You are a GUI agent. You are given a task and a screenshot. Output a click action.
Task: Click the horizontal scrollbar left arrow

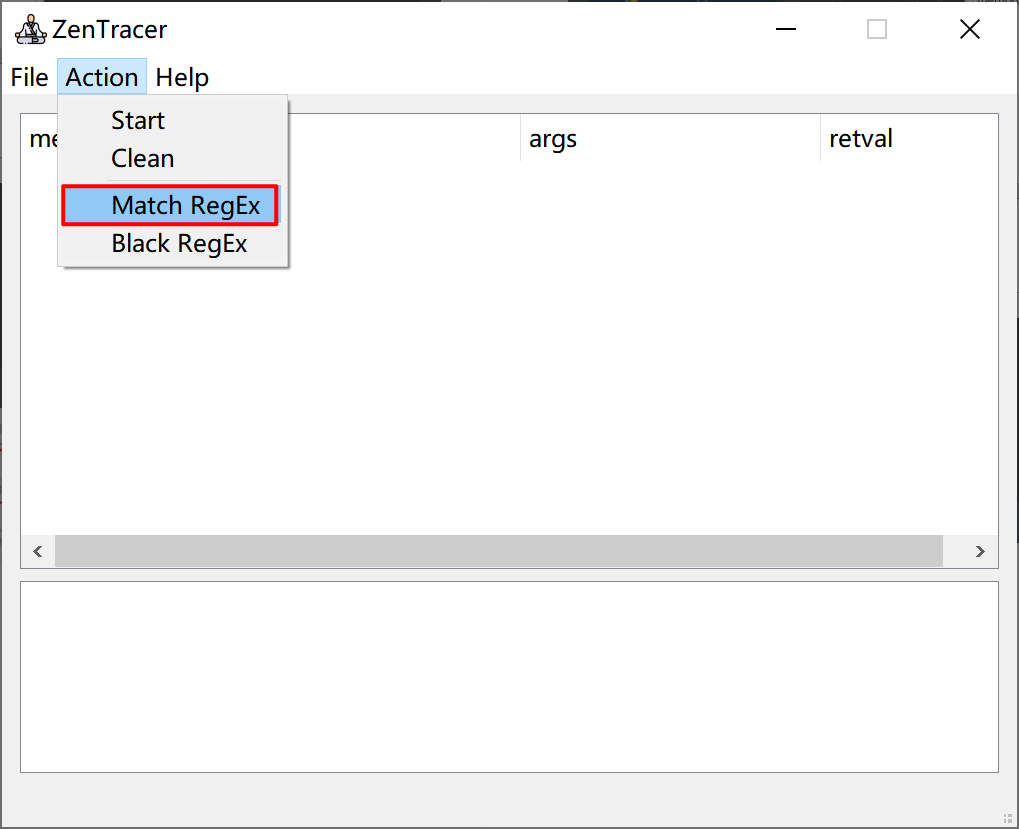tap(38, 552)
